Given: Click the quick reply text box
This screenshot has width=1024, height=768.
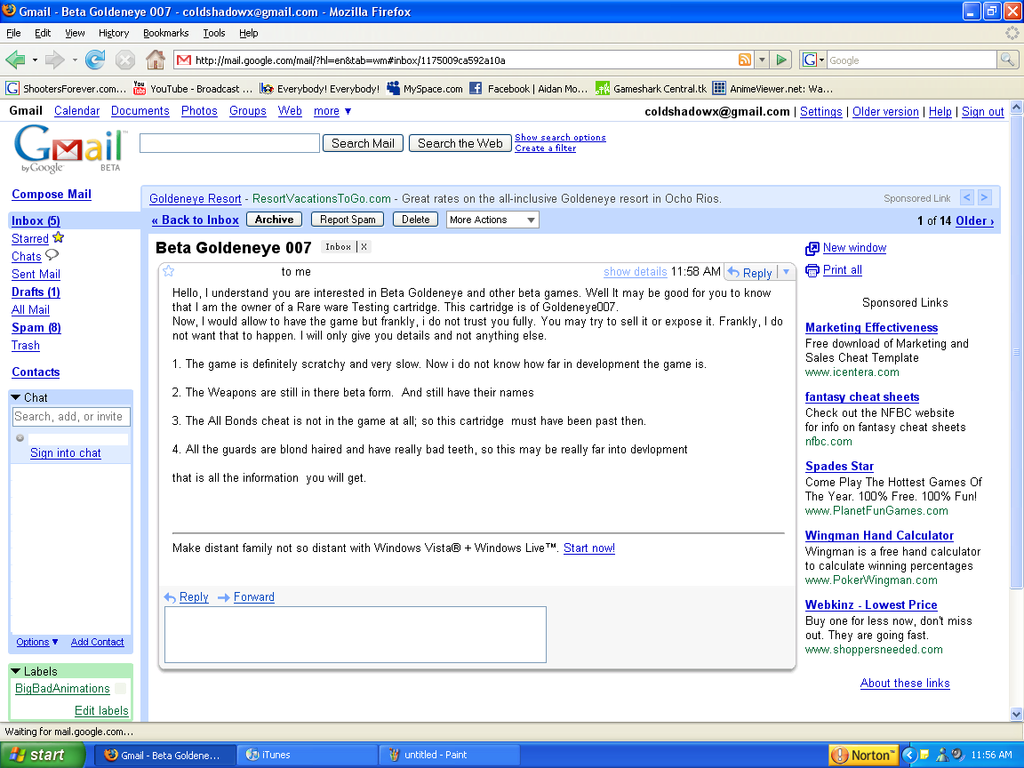Looking at the screenshot, I should click(355, 634).
